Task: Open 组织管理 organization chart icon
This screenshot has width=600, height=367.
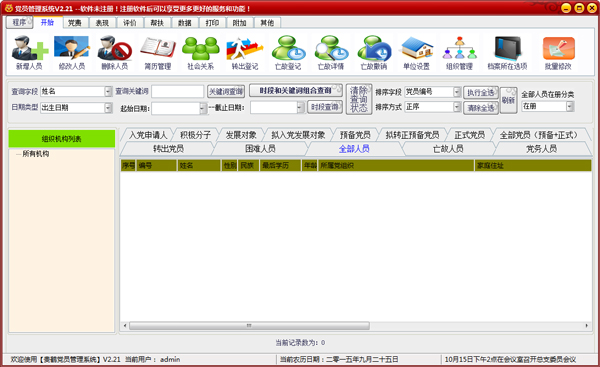Action: [459, 53]
